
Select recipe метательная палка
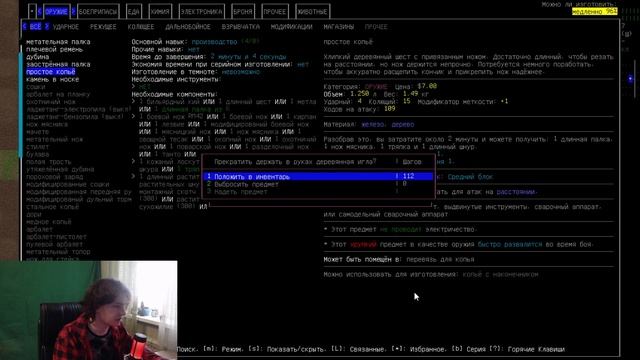click(x=58, y=42)
